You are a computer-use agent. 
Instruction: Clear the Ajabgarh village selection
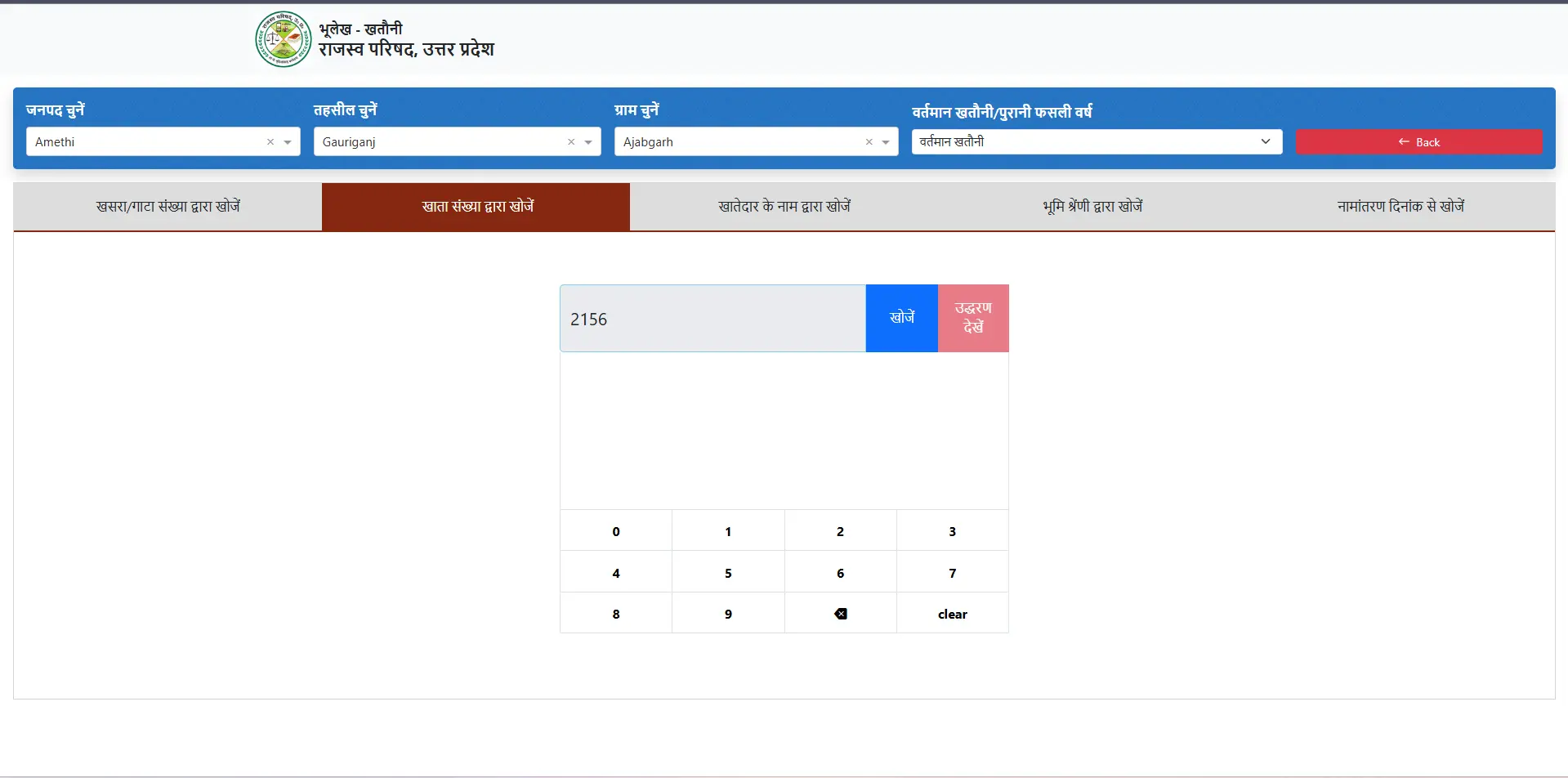tap(869, 141)
